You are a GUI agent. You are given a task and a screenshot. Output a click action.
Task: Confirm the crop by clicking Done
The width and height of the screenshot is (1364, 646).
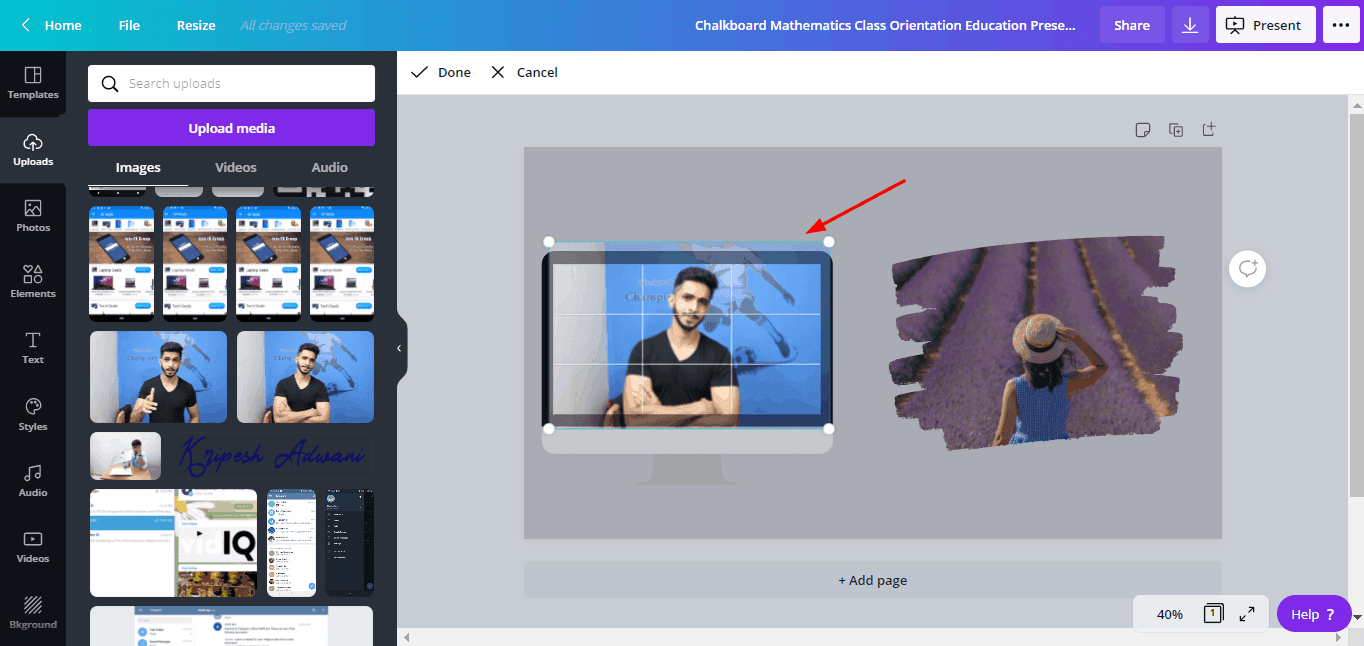click(441, 72)
